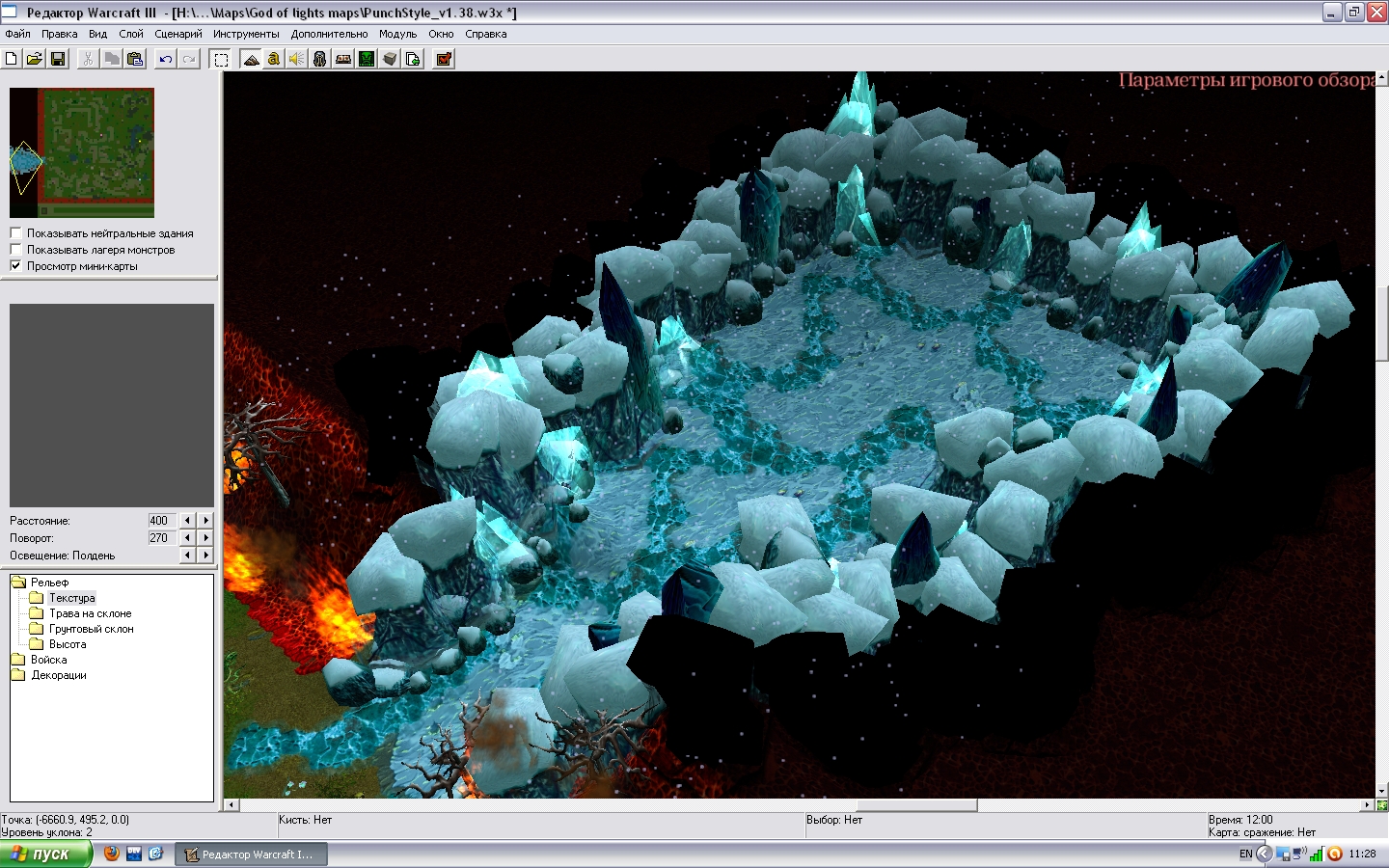Screen dimensions: 1389x868
Task: Click the Test Map checkmark icon
Action: point(444,59)
